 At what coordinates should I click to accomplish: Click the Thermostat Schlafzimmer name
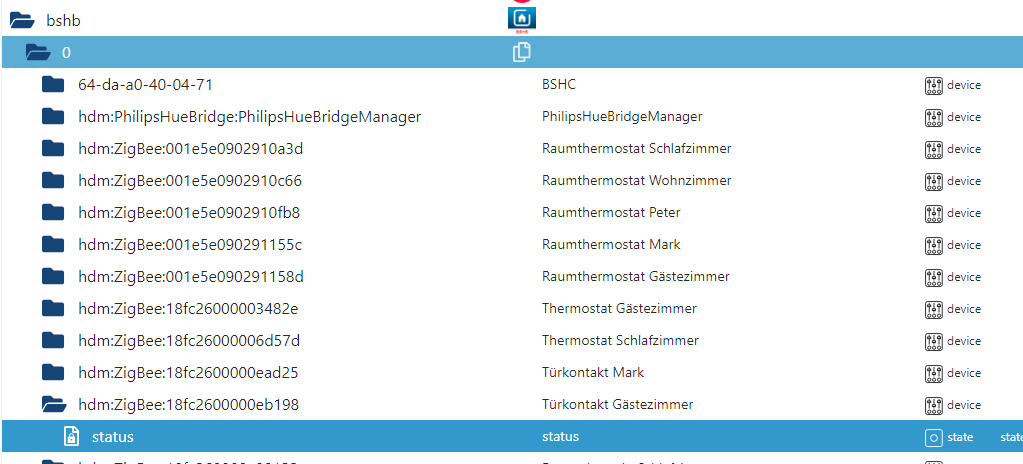click(x=620, y=341)
